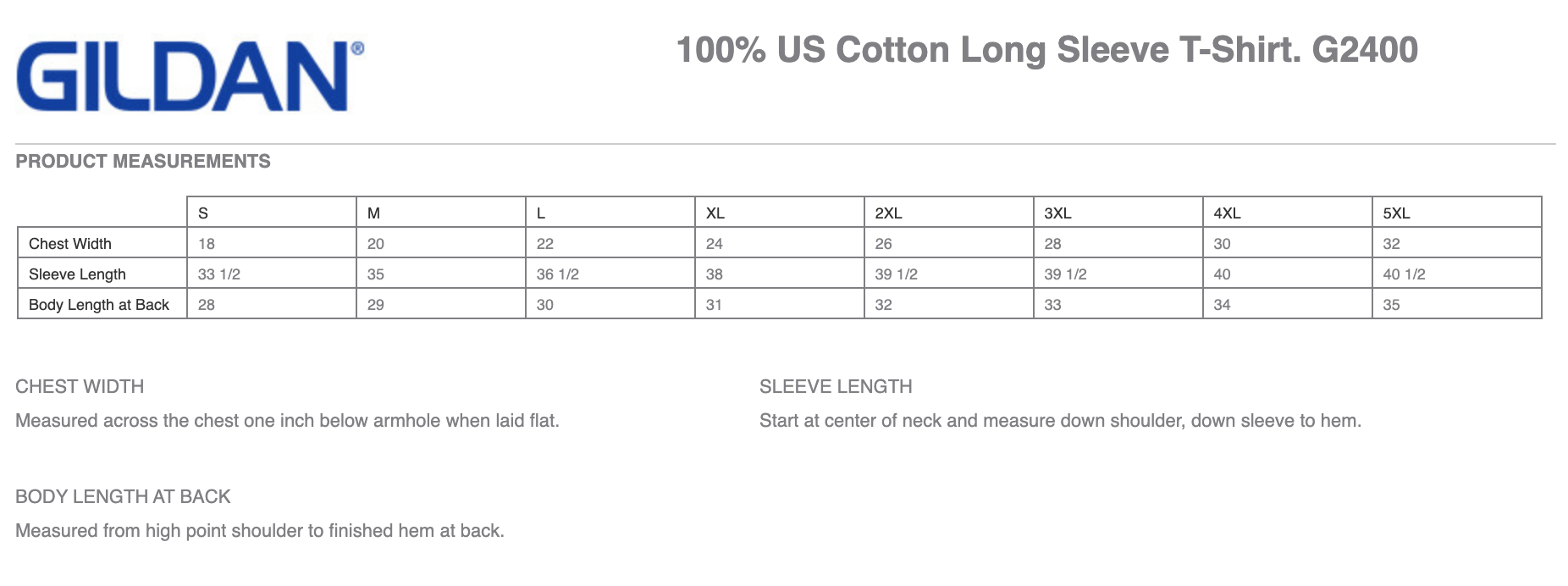Select the 2XL size column header
Viewport: 1568px width, 586px height.
click(x=949, y=213)
